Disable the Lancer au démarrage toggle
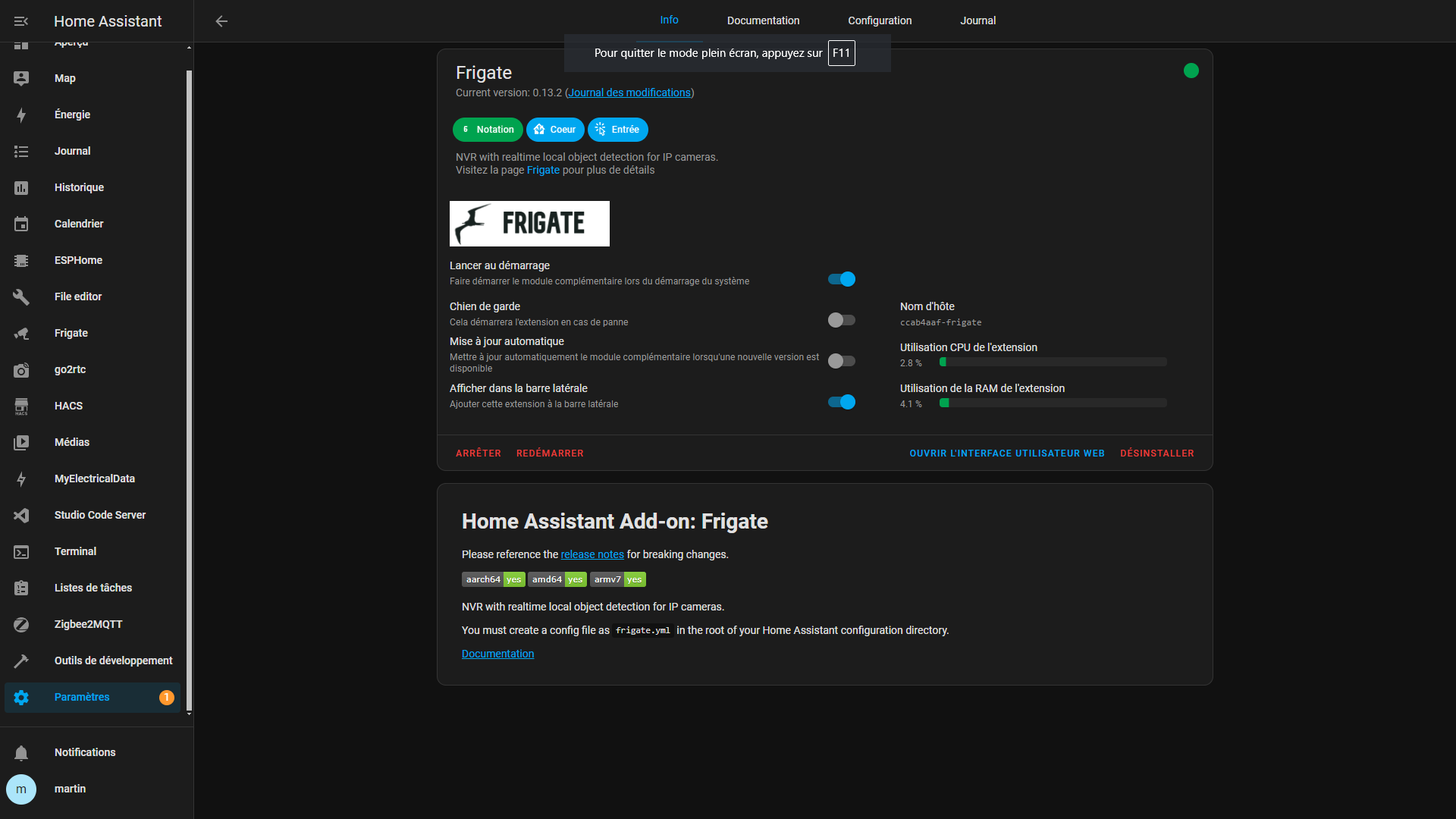This screenshot has width=1456, height=819. [x=841, y=279]
